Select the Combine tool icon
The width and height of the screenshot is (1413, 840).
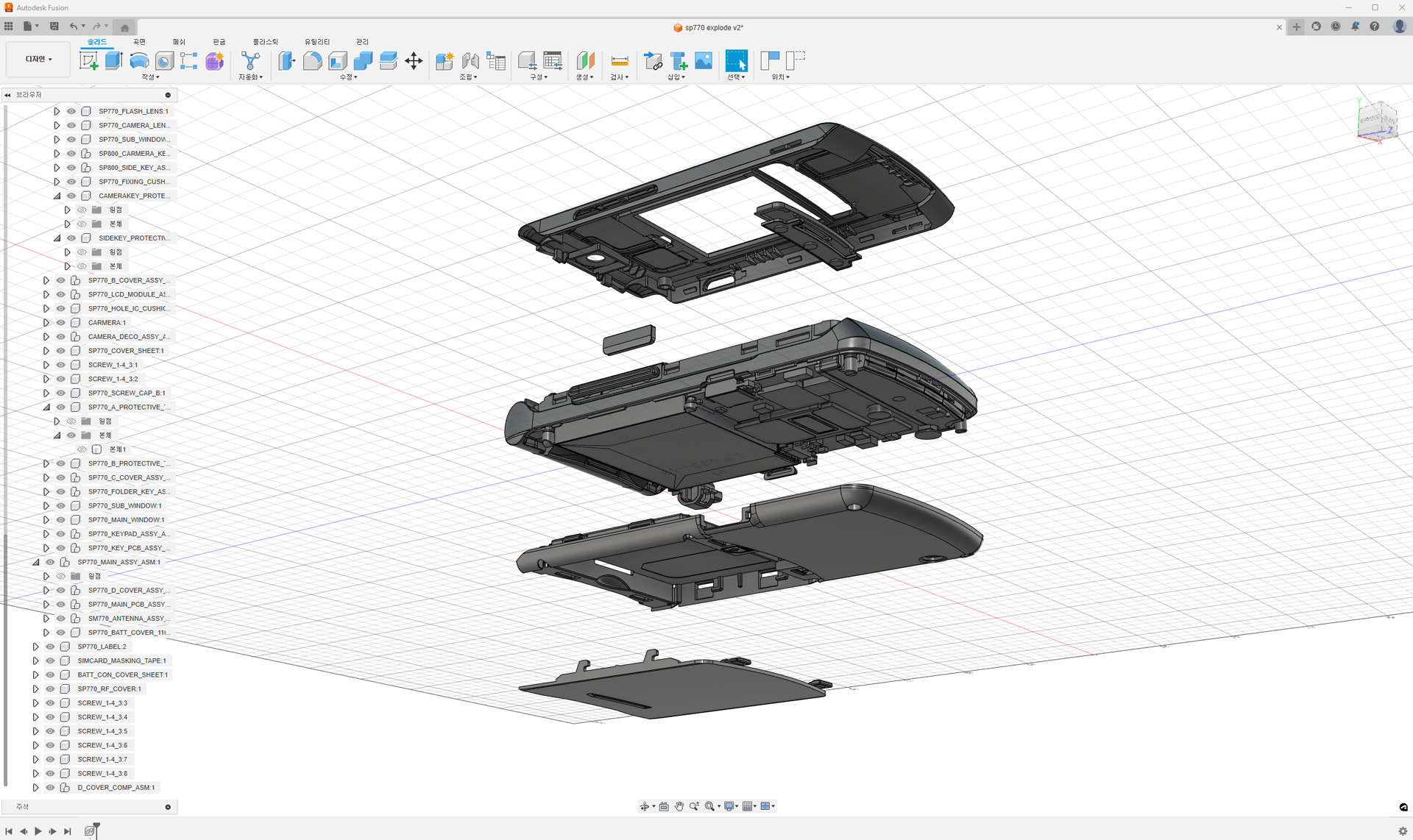[x=363, y=60]
